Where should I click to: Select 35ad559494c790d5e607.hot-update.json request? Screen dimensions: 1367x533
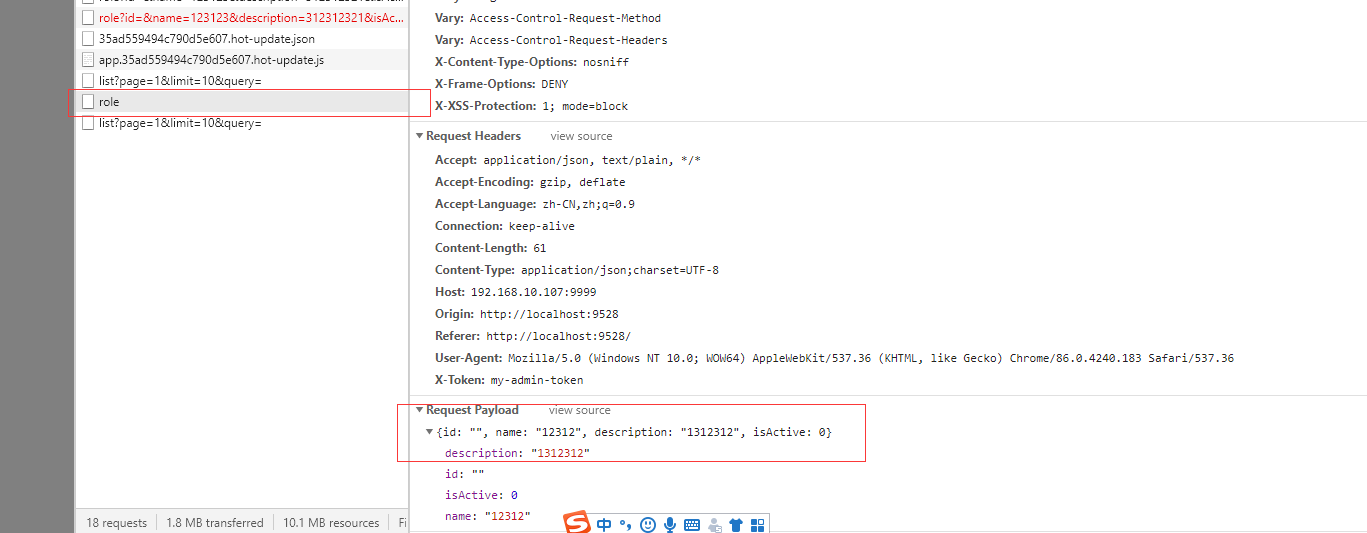[x=242, y=39]
